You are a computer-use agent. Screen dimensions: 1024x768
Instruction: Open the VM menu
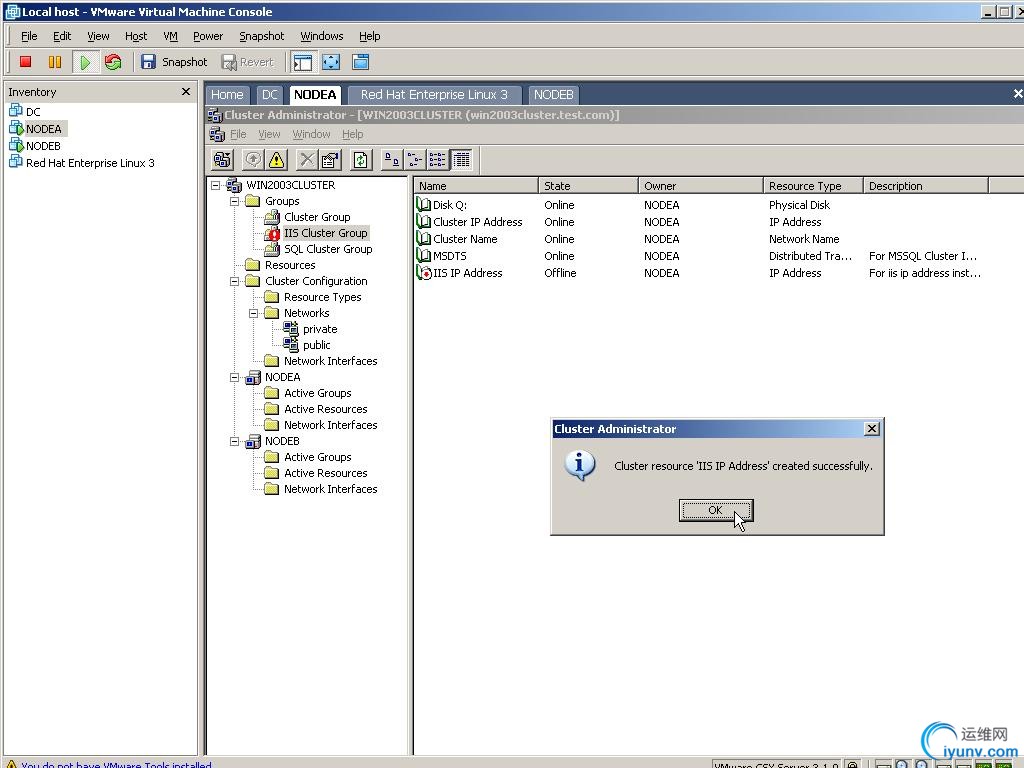click(x=170, y=36)
